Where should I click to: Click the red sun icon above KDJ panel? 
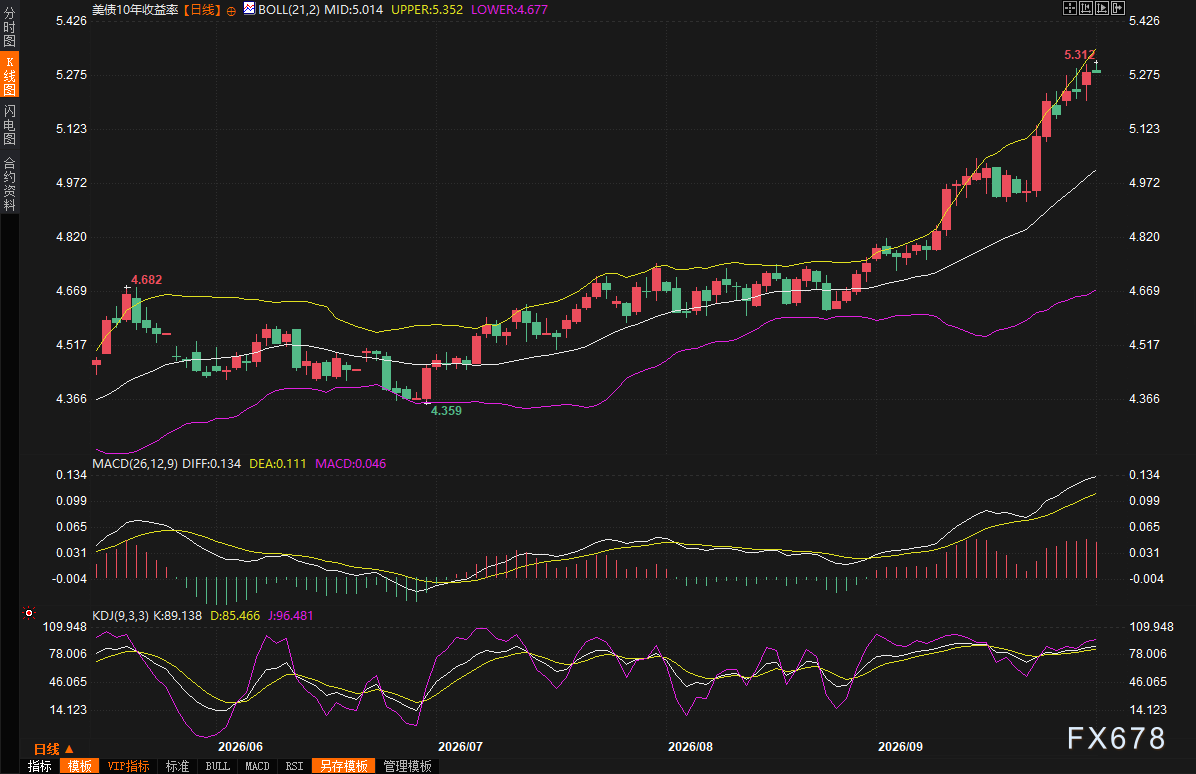click(29, 613)
